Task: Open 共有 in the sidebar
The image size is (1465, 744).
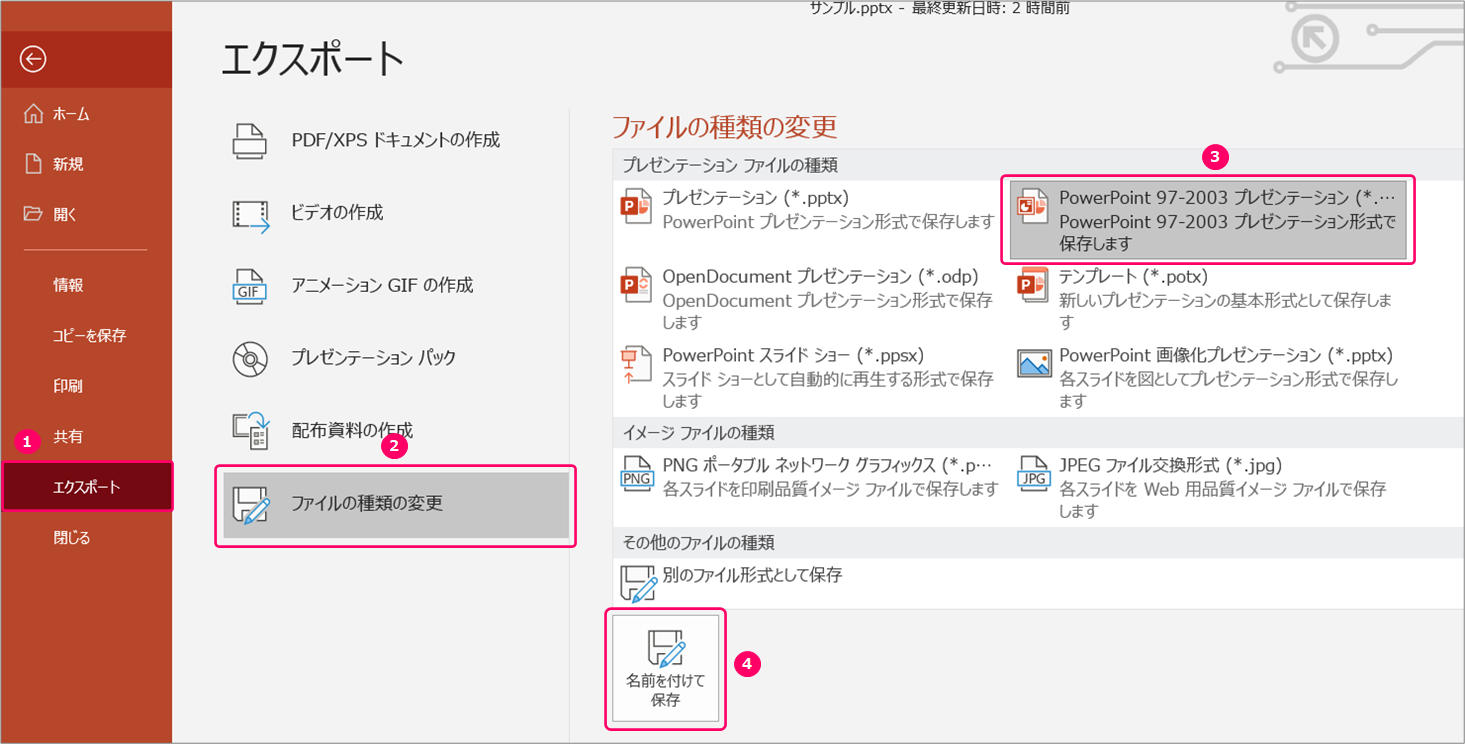Action: coord(86,437)
